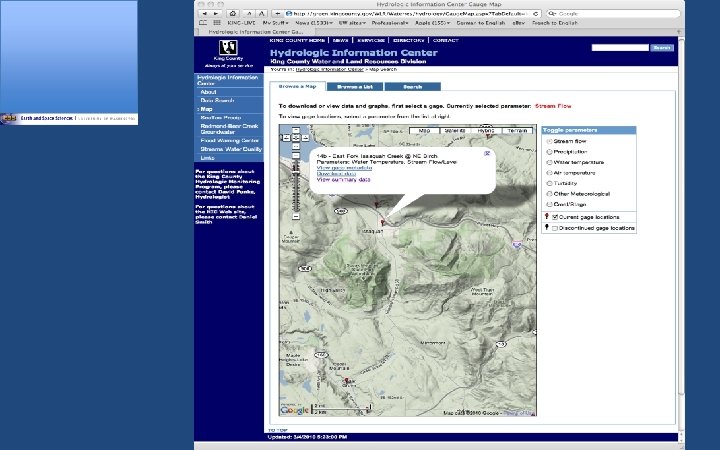Open News bookmarks dropdown
The height and width of the screenshot is (450, 720).
[x=314, y=22]
